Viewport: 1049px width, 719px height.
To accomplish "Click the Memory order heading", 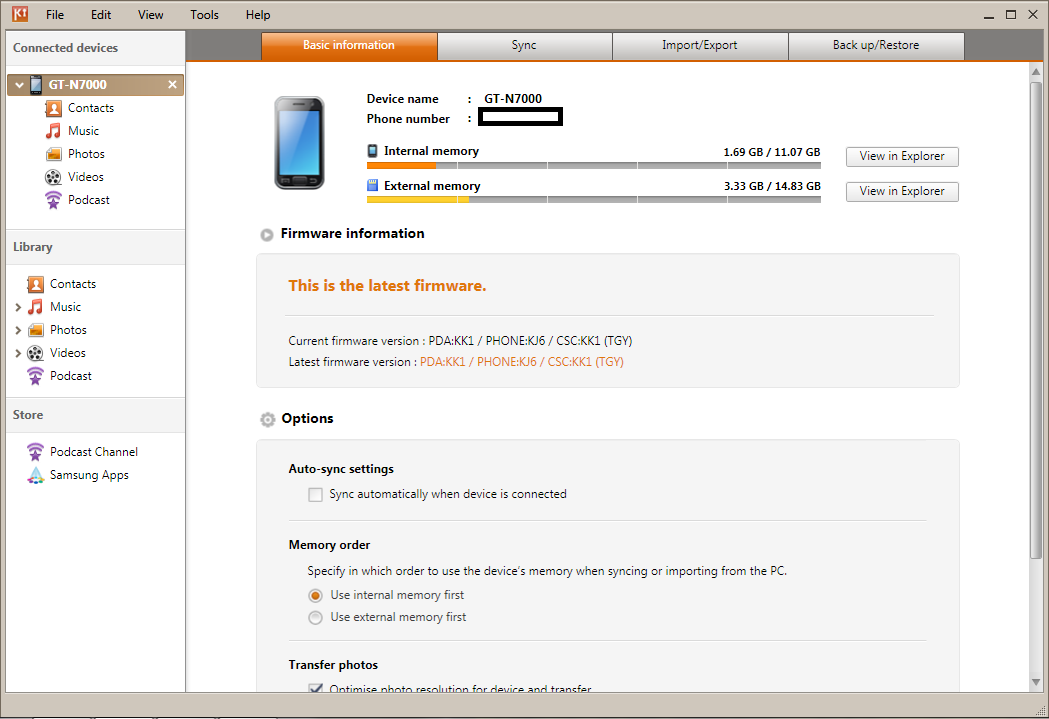I will click(329, 545).
